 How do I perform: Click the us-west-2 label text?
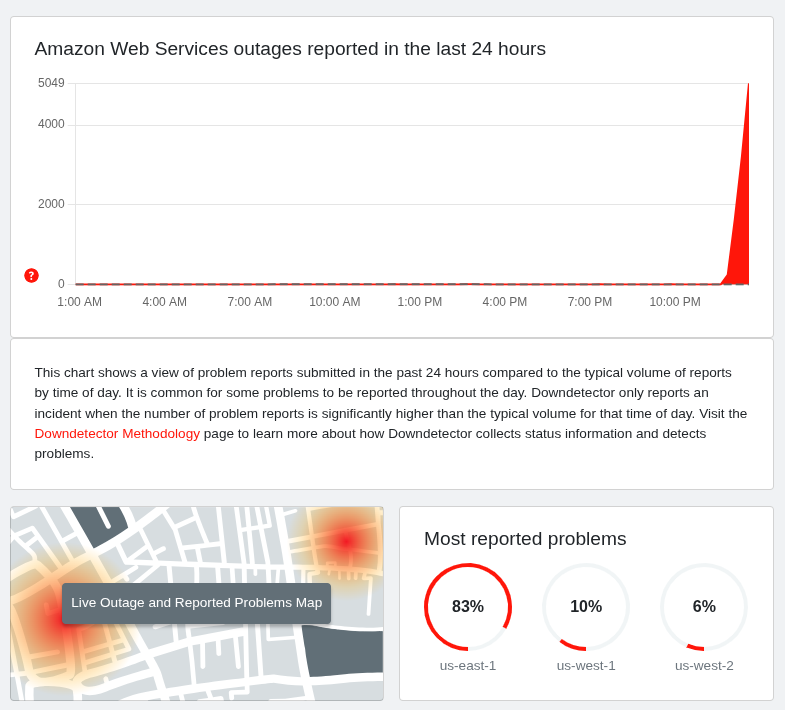[x=704, y=666]
